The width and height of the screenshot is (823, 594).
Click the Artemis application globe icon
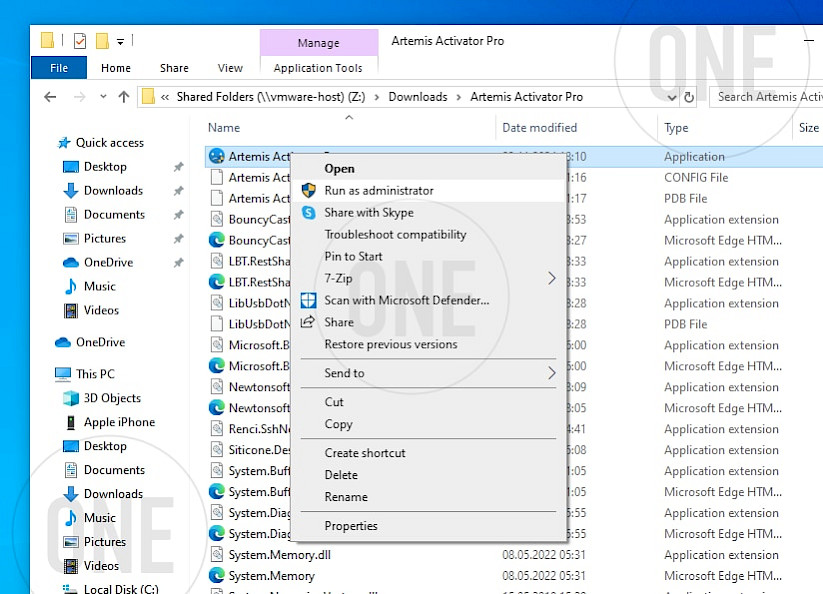[x=216, y=156]
